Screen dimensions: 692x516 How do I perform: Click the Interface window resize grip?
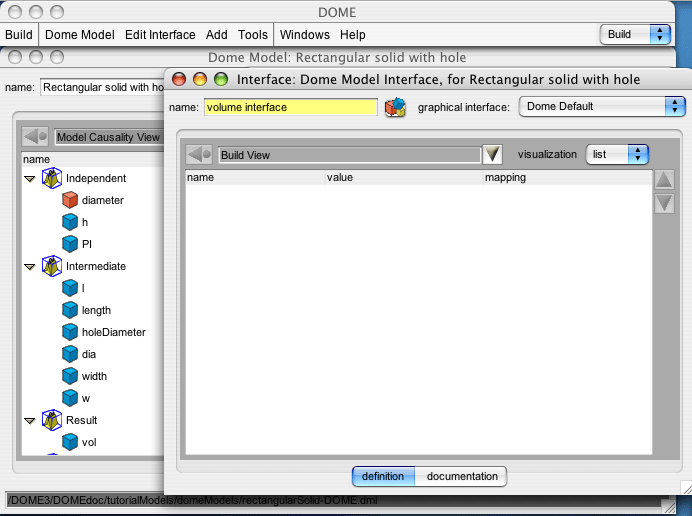pos(686,488)
